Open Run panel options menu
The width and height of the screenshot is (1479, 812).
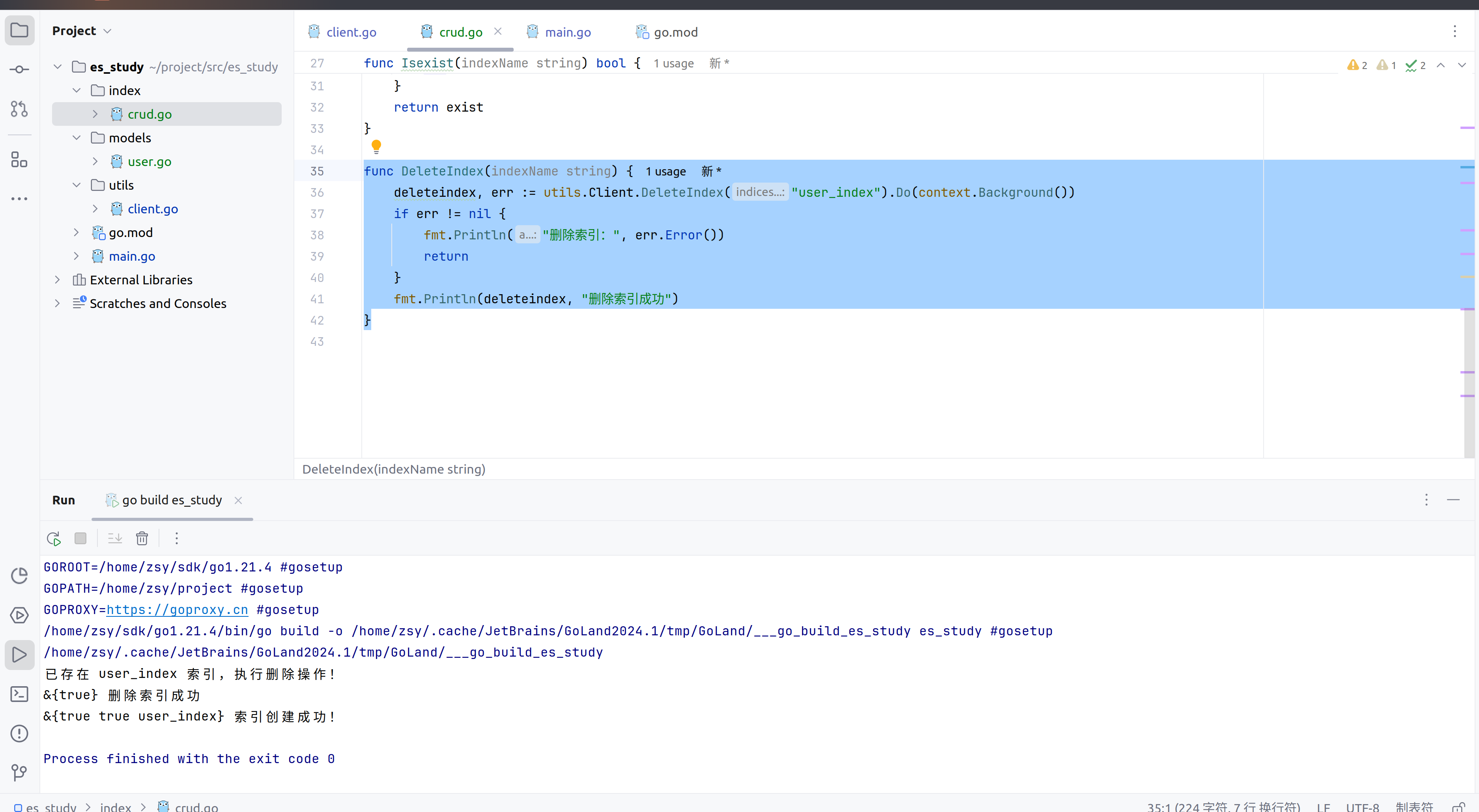tap(1426, 500)
